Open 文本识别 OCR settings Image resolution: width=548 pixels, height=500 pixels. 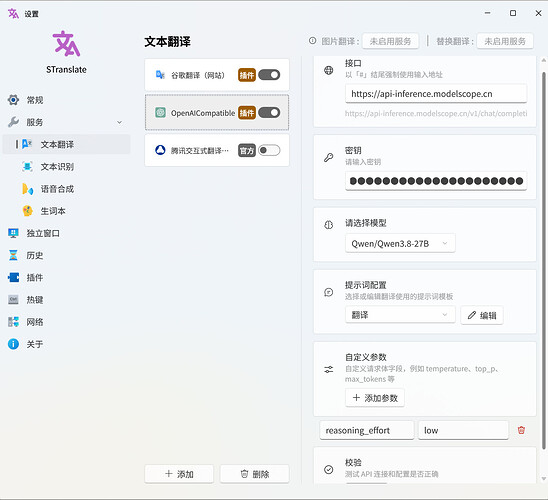[x=66, y=167]
